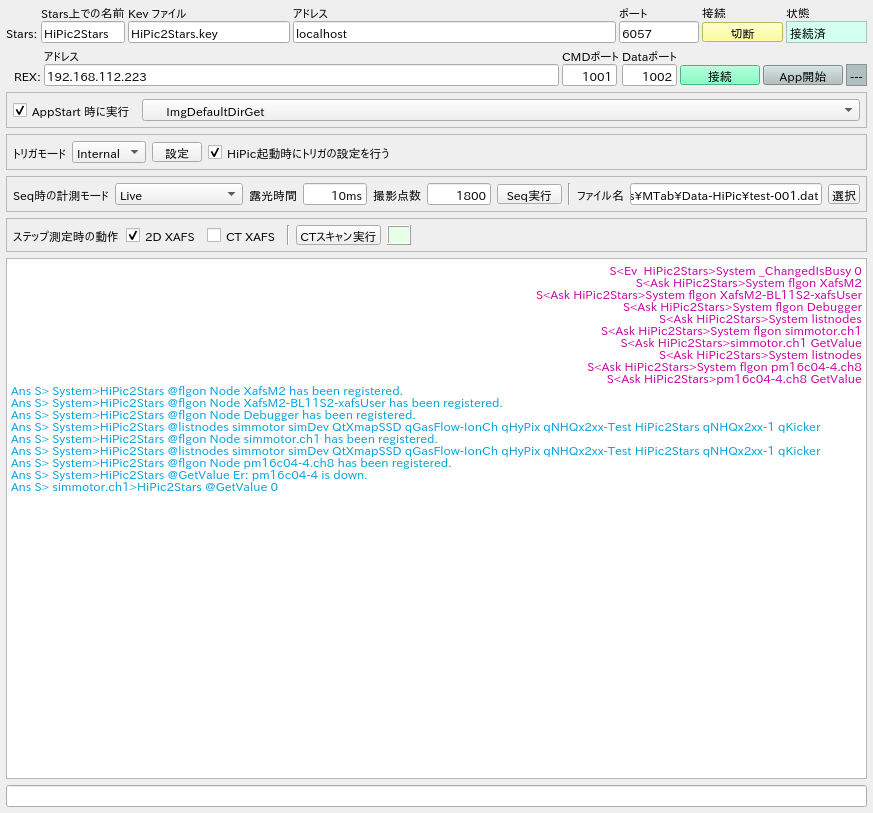Focus the REX IP address field
Screen dimensions: 873x813
tap(300, 76)
